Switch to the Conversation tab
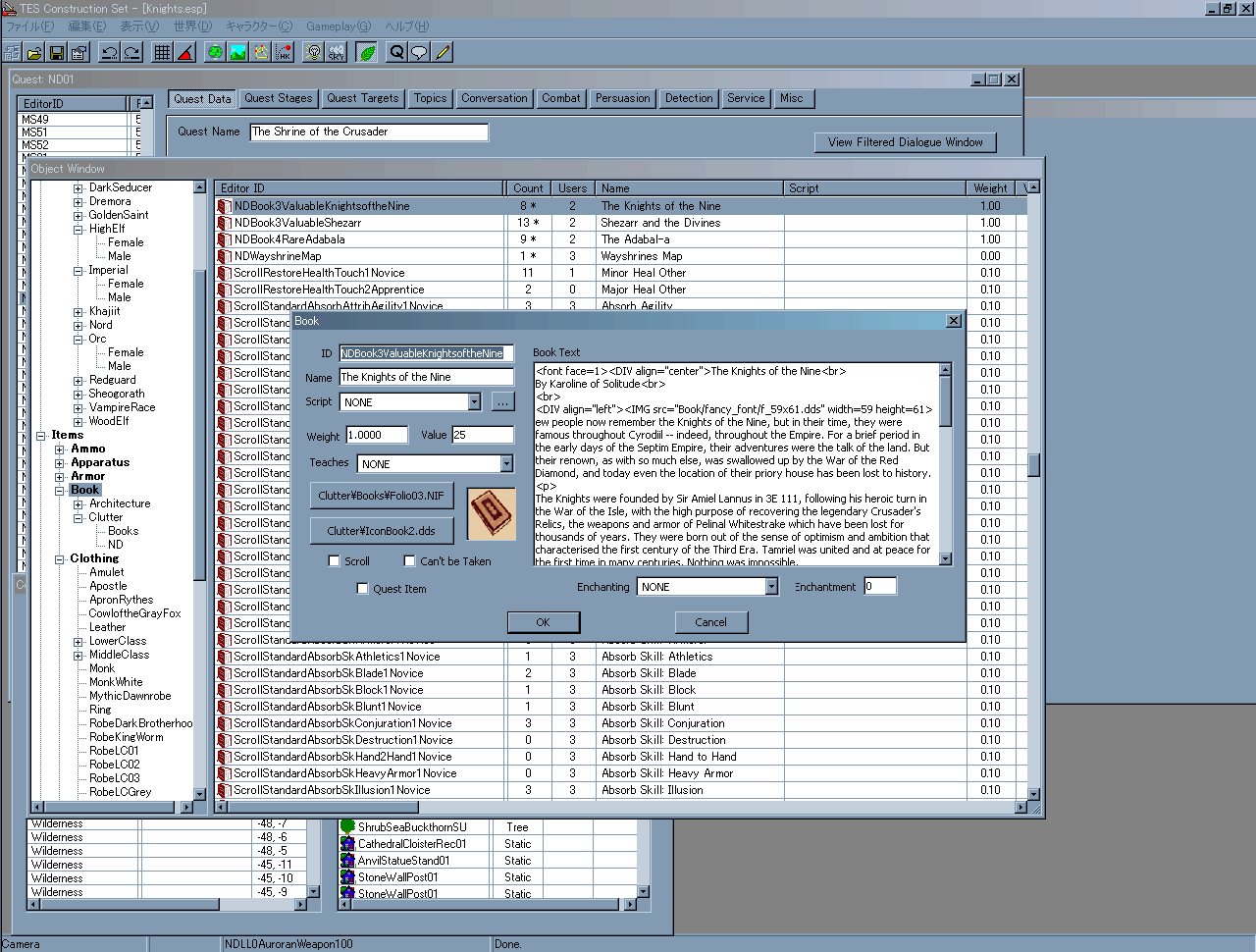The height and width of the screenshot is (952, 1256). [x=495, y=98]
